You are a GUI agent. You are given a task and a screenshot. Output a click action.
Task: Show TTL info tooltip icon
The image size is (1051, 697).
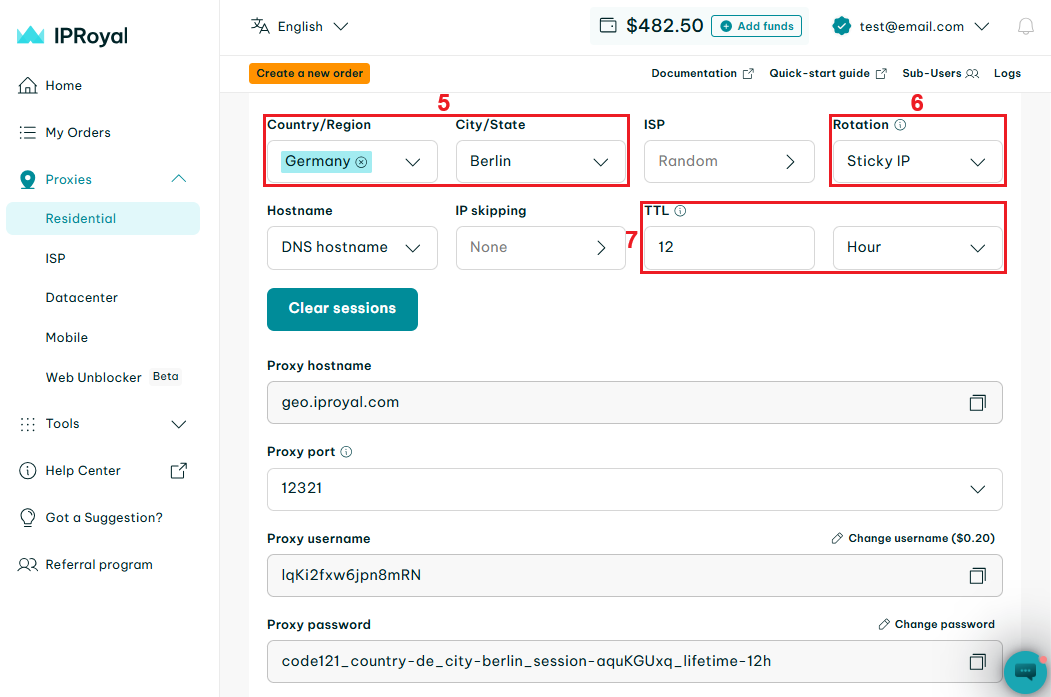click(680, 210)
